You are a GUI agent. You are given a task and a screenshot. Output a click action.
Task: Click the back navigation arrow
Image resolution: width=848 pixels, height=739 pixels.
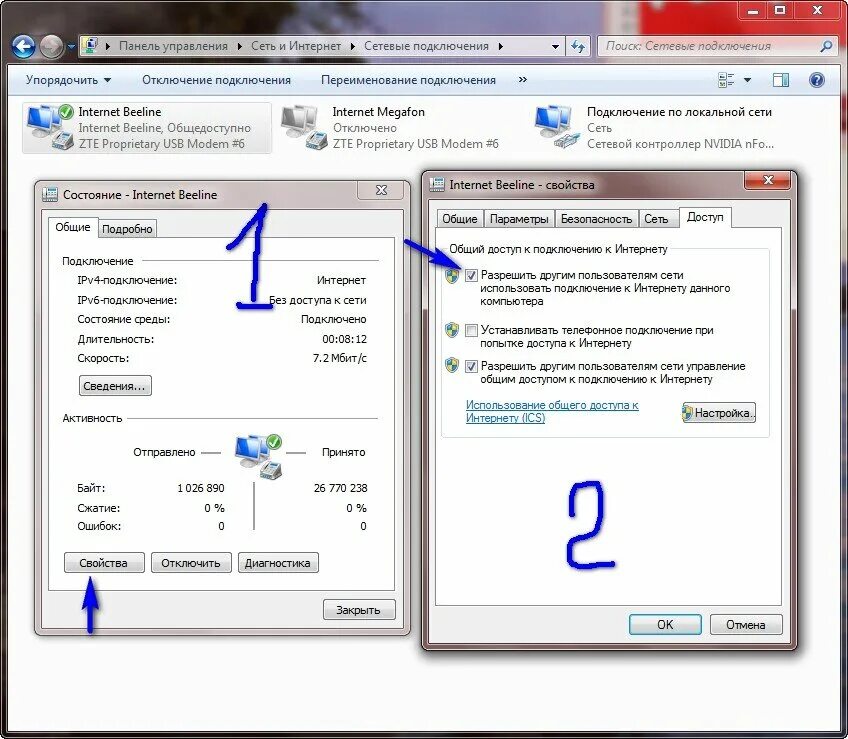21,45
